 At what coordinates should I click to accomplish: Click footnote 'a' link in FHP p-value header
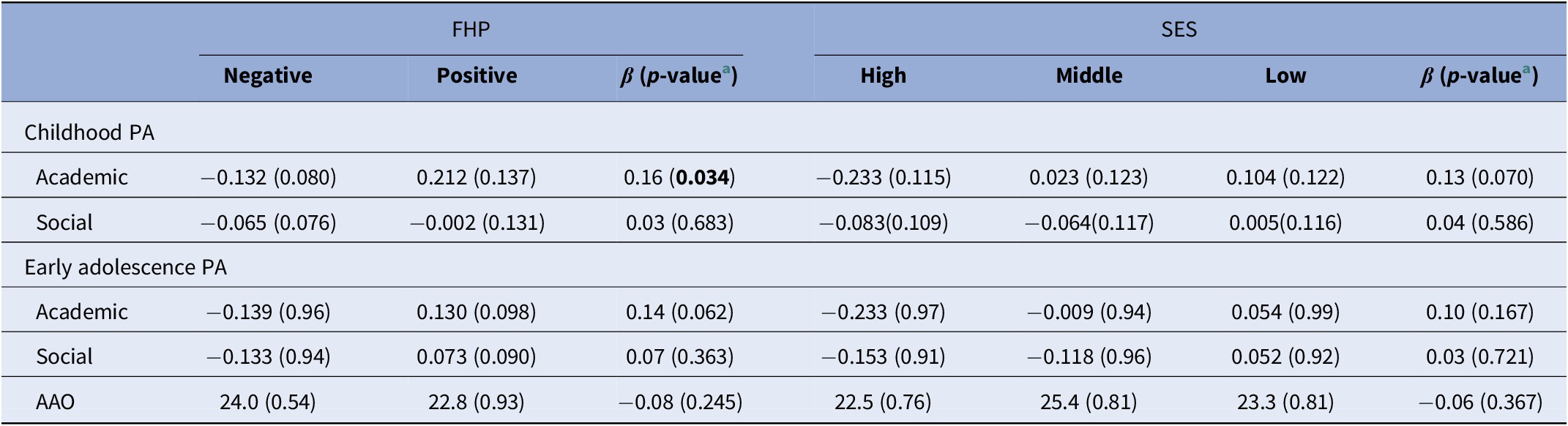(727, 70)
